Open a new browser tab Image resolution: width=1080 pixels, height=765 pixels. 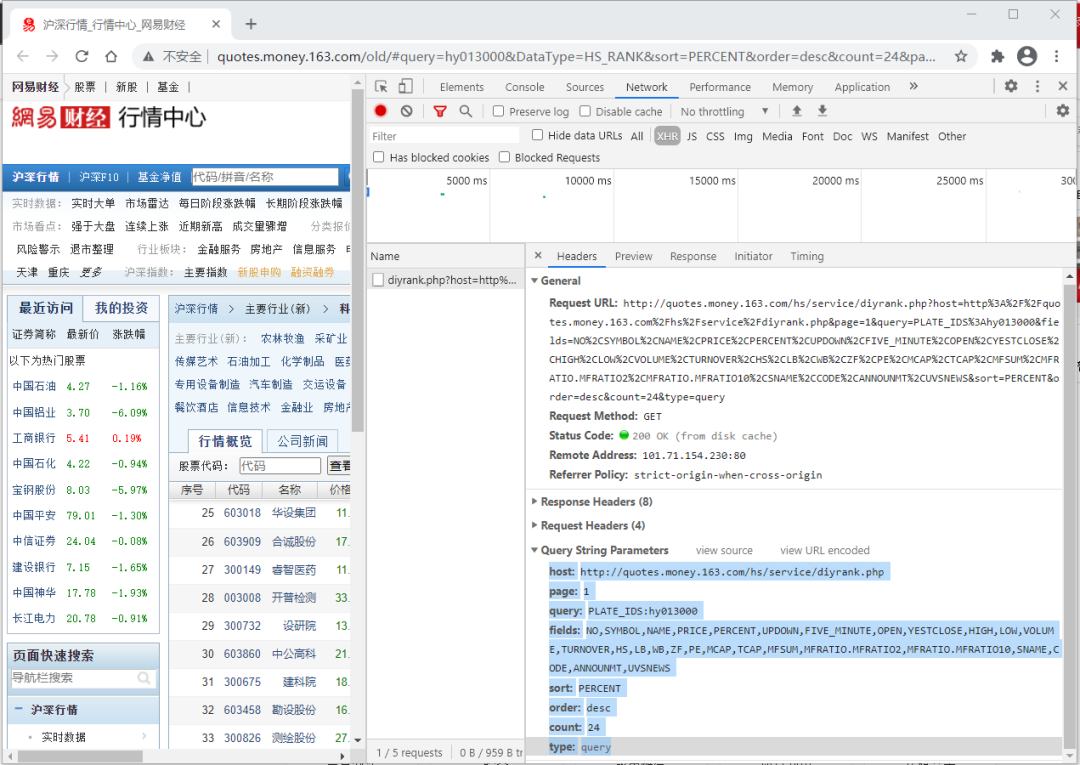251,24
